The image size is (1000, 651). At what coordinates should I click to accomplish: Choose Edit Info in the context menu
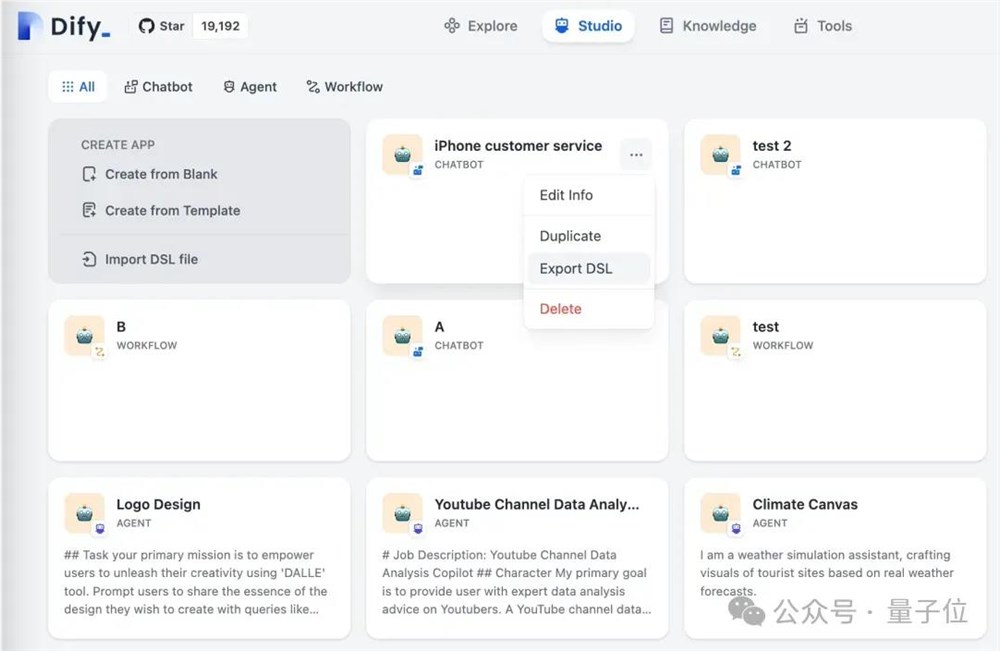click(x=566, y=195)
